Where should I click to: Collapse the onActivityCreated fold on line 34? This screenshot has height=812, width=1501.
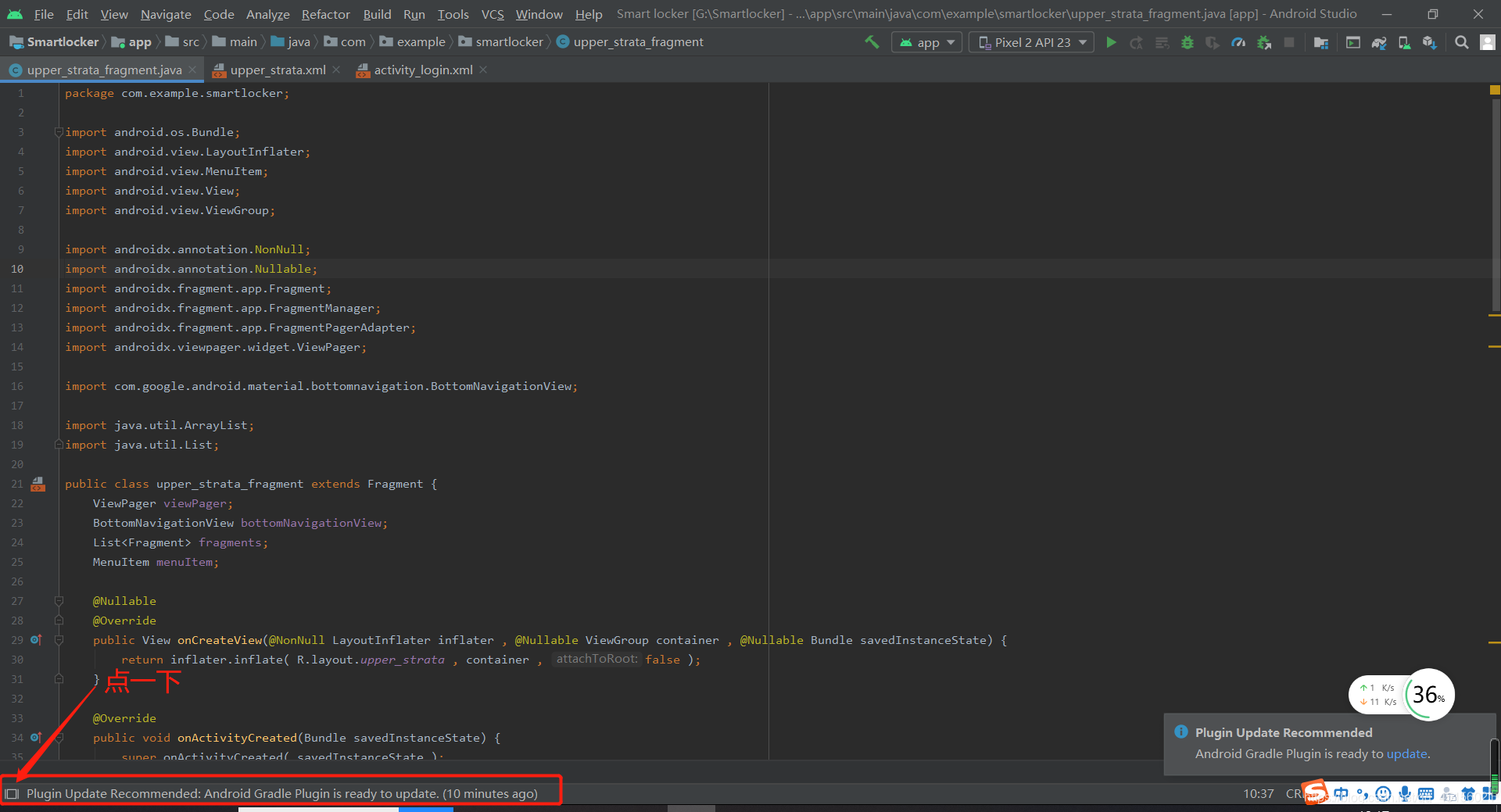pos(59,738)
